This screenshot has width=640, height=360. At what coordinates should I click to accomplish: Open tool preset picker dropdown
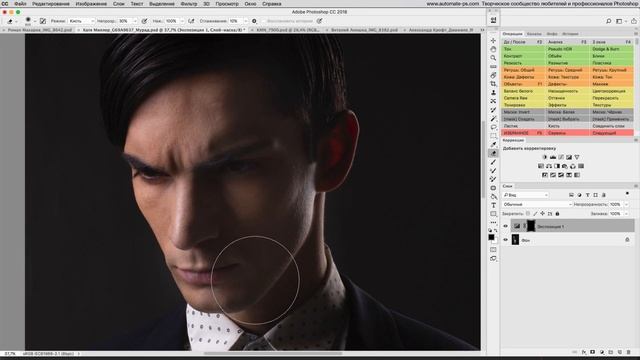pos(16,21)
